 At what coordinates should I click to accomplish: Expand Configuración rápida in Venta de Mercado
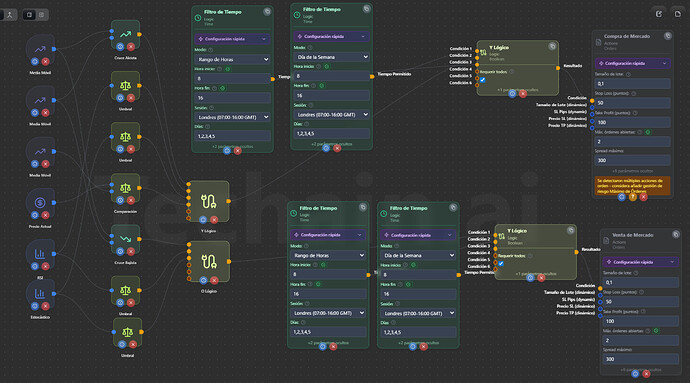[x=641, y=262]
